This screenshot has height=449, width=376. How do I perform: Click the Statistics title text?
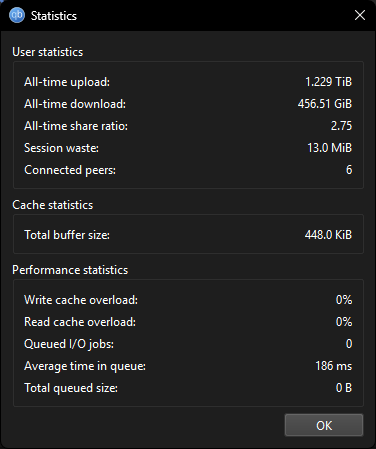[x=54, y=16]
